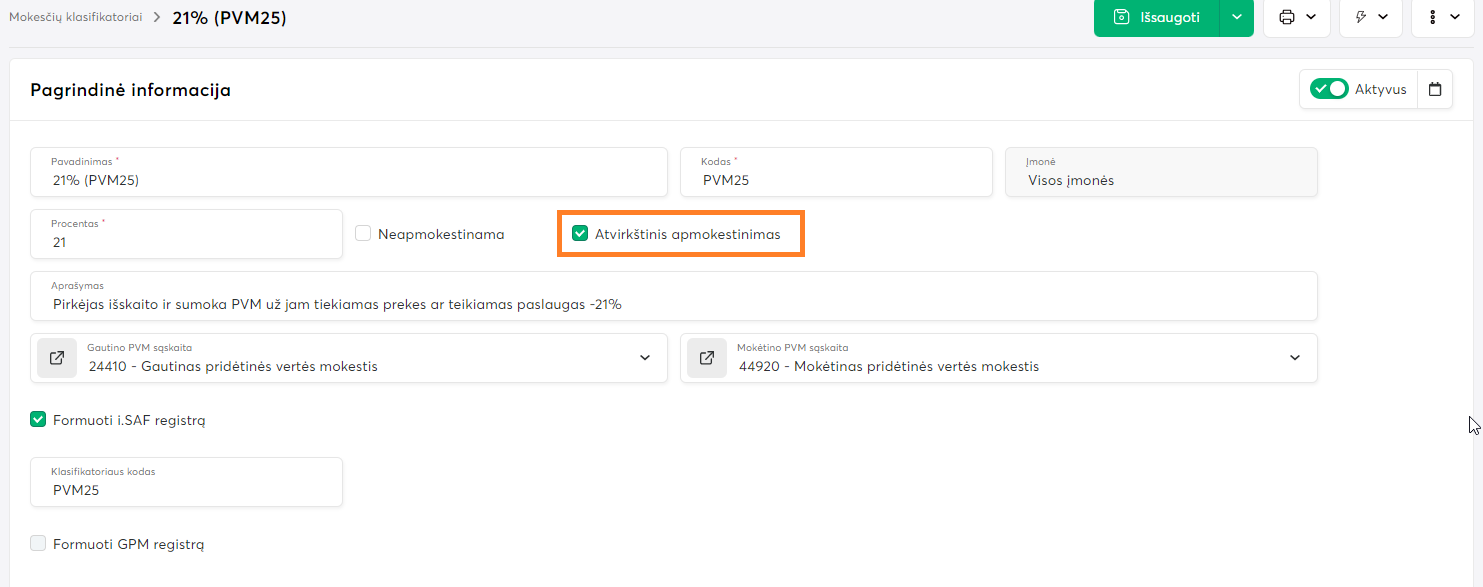Uncheck Atvirkštinis apmokestinimas checkbox
The width and height of the screenshot is (1483, 587).
click(x=580, y=234)
